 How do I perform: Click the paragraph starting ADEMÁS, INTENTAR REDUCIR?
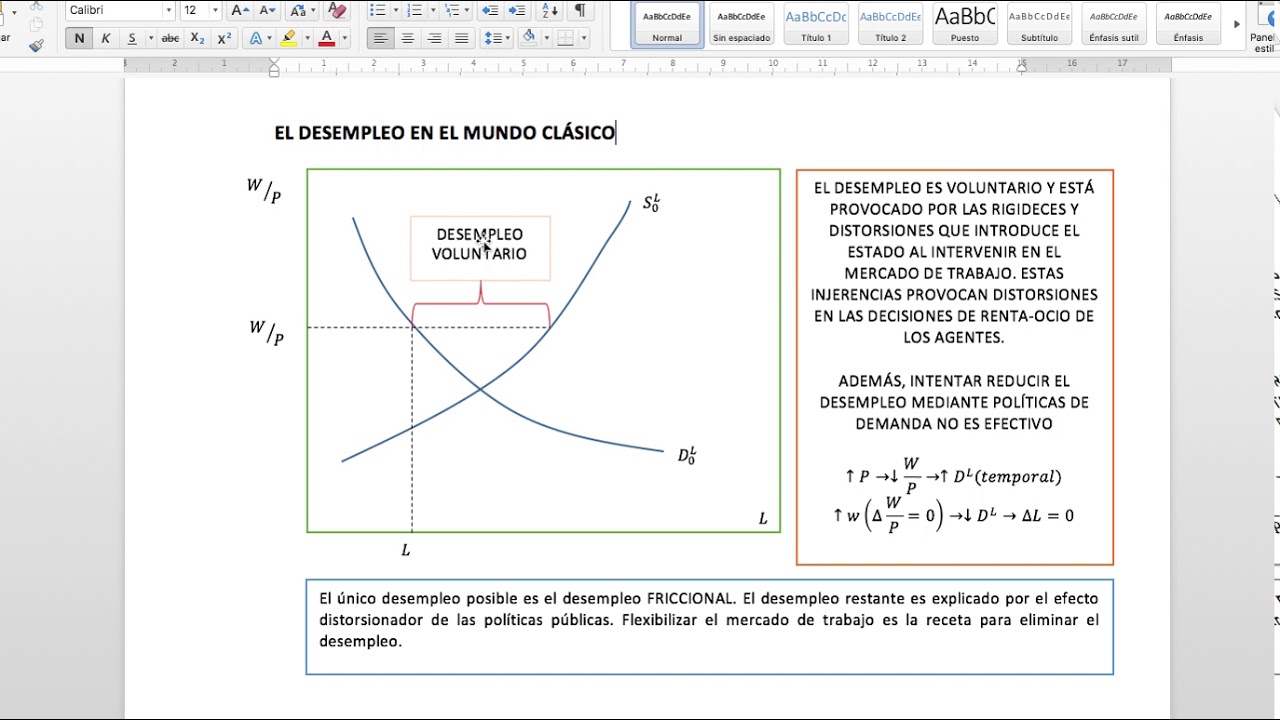click(954, 402)
